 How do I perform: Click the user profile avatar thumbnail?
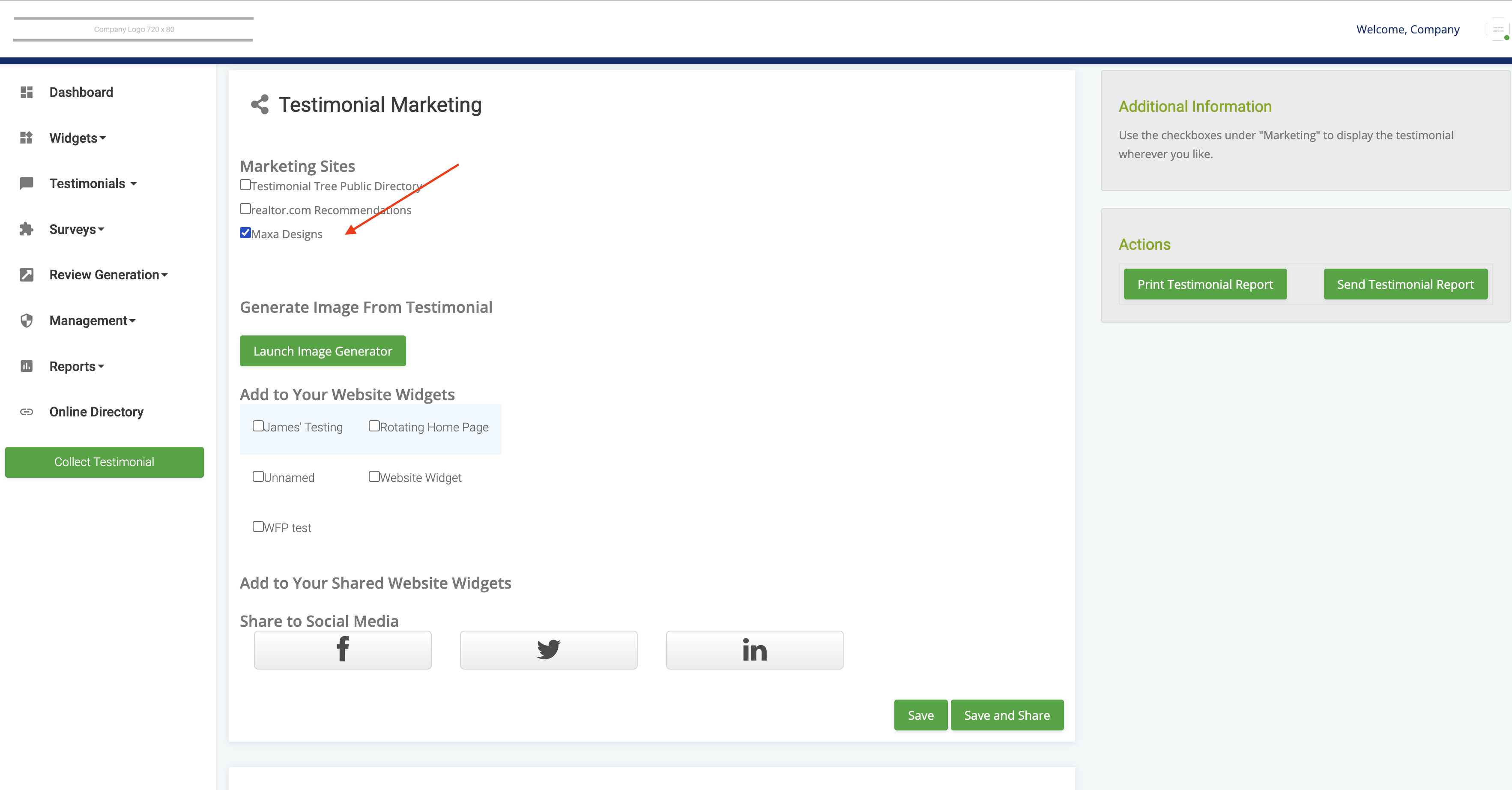1498,29
